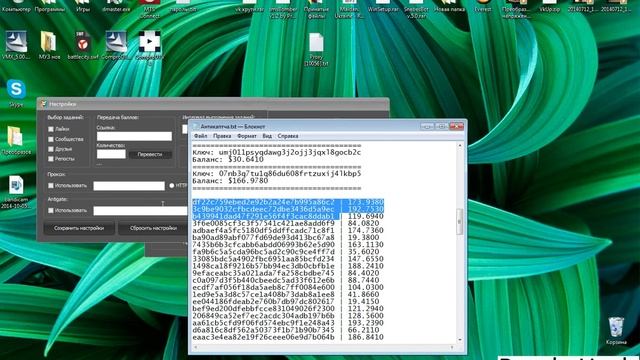Click the row starting with 7435b6b3cf

tap(288, 245)
